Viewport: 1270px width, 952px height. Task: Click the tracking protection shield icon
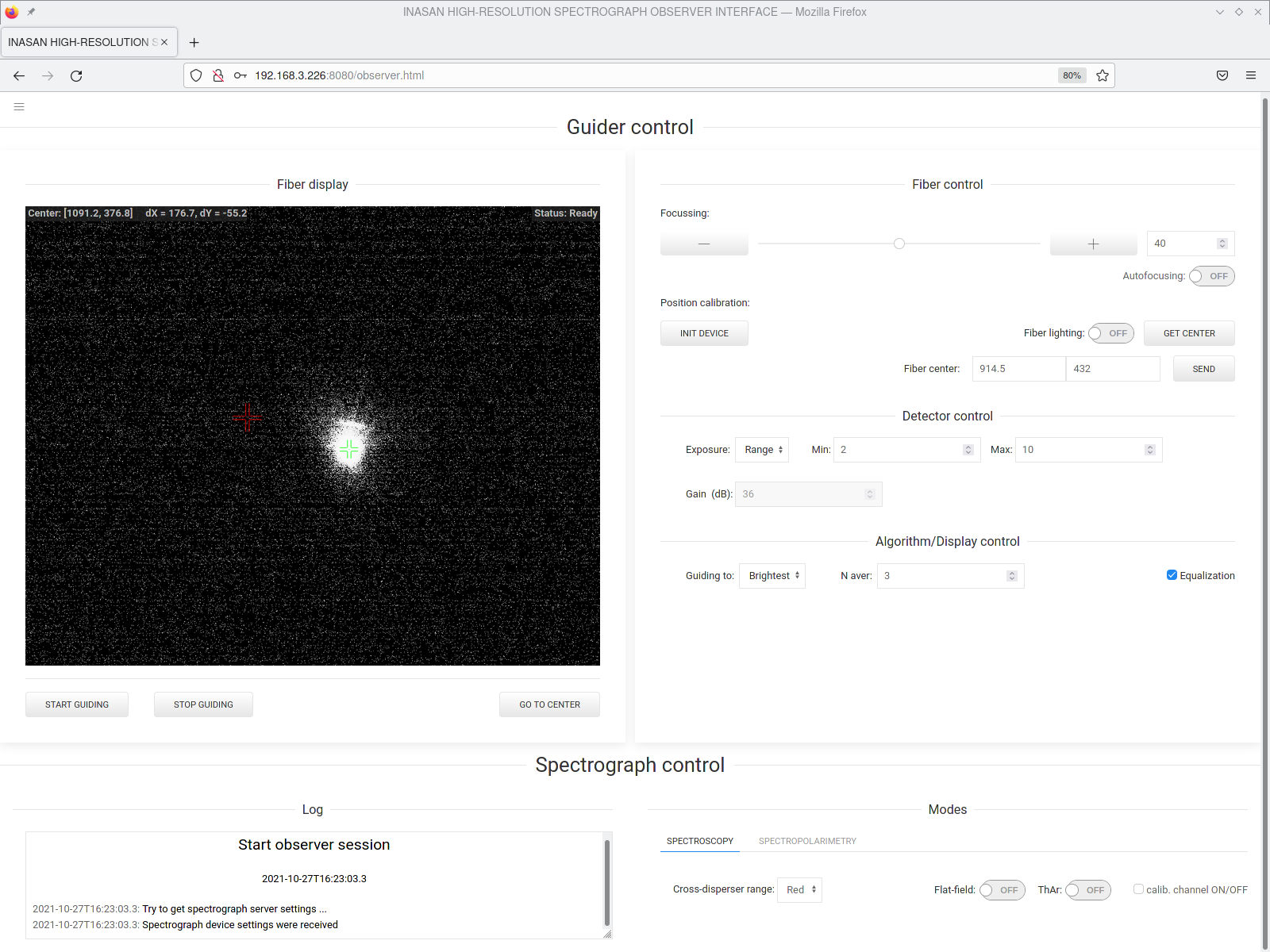[x=196, y=75]
